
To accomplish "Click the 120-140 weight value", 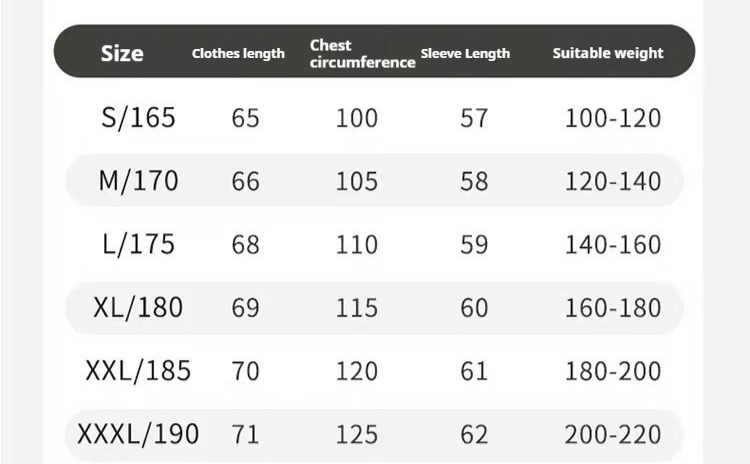I will [613, 181].
